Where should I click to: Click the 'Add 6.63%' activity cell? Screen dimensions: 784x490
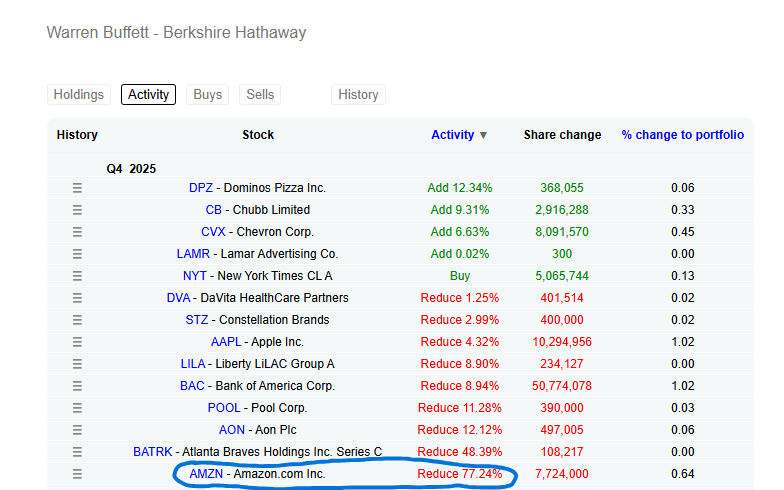tap(460, 232)
